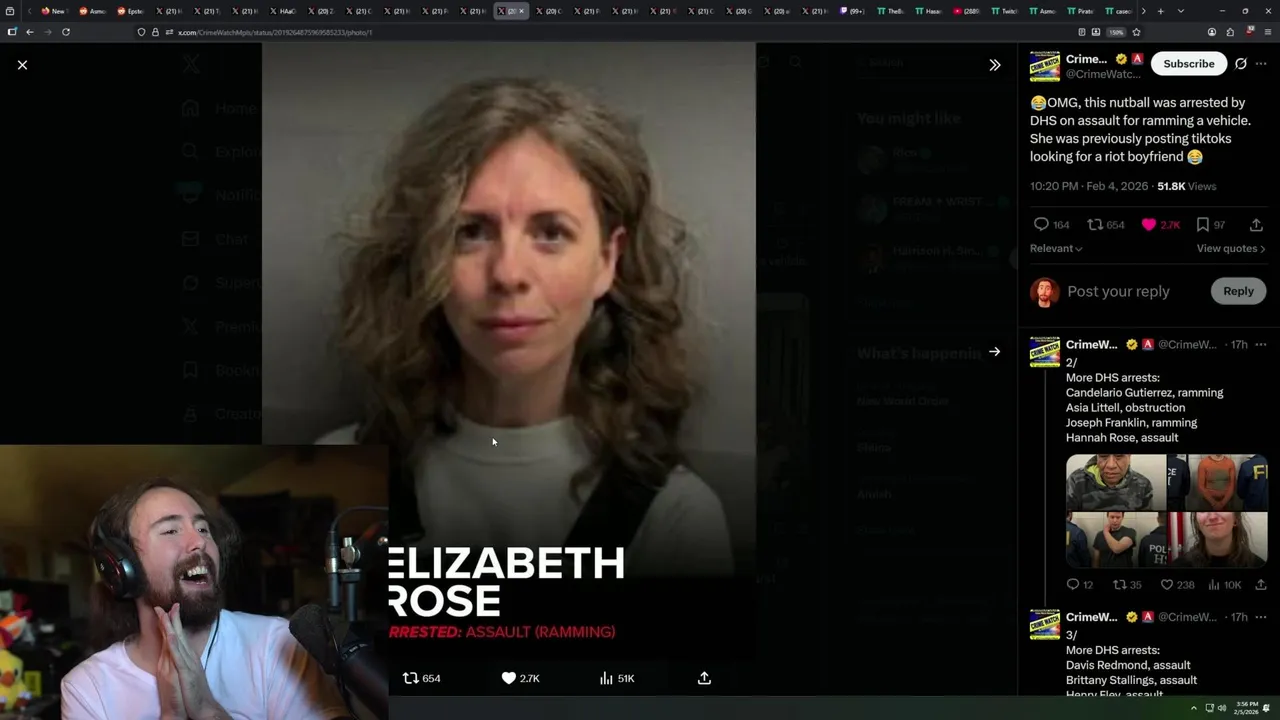Switch to the first 'New' tab
The height and width of the screenshot is (720, 1280).
(53, 11)
